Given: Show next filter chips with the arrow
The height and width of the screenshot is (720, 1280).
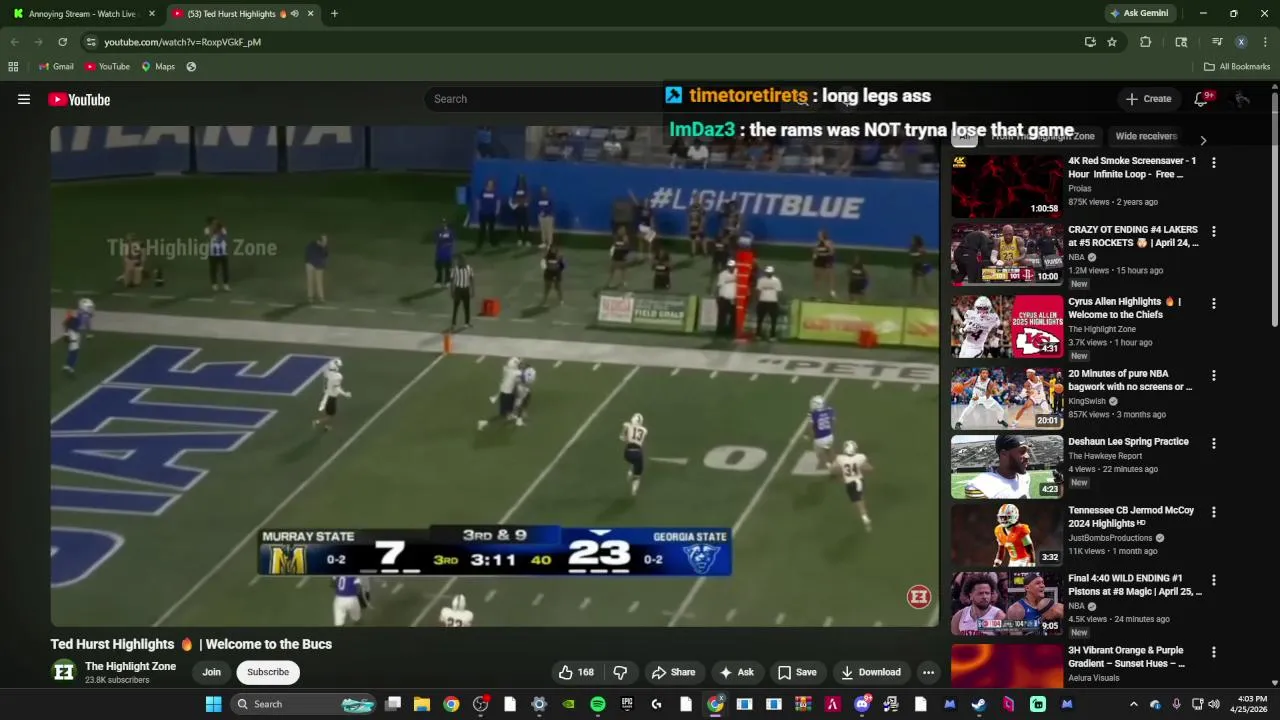Looking at the screenshot, I should click(1203, 140).
